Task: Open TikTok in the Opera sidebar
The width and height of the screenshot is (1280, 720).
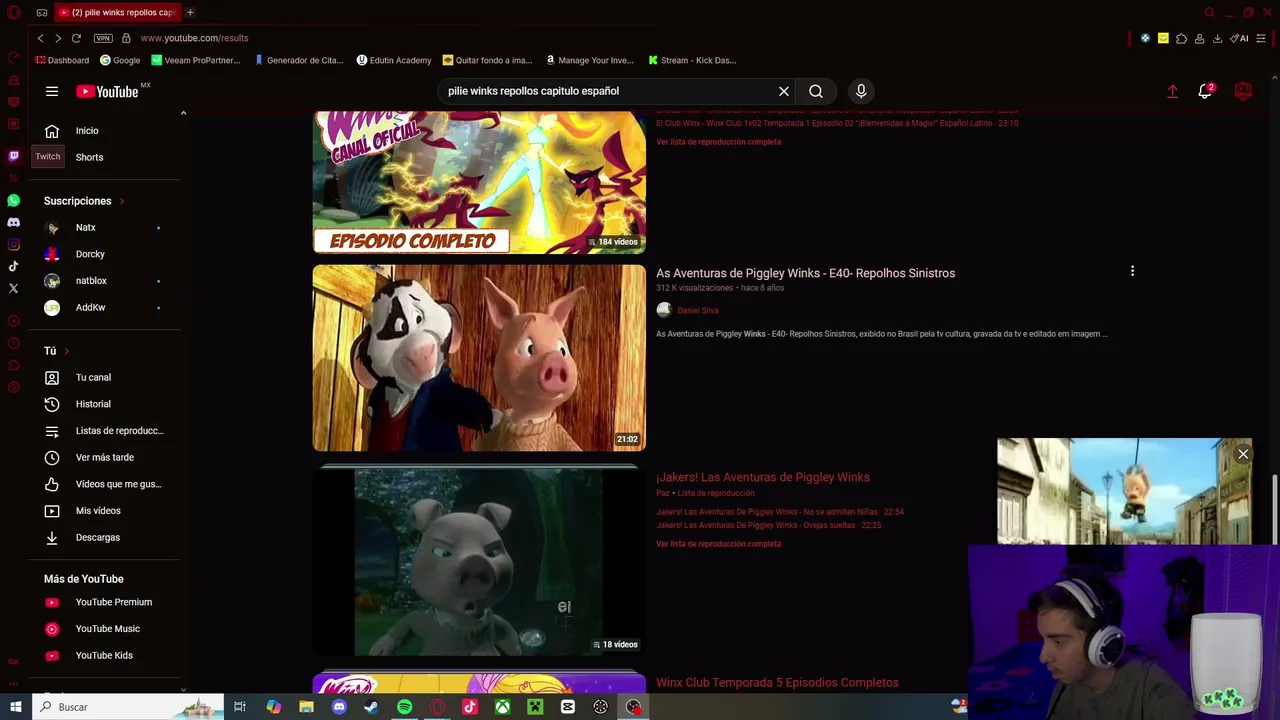Action: click(13, 266)
